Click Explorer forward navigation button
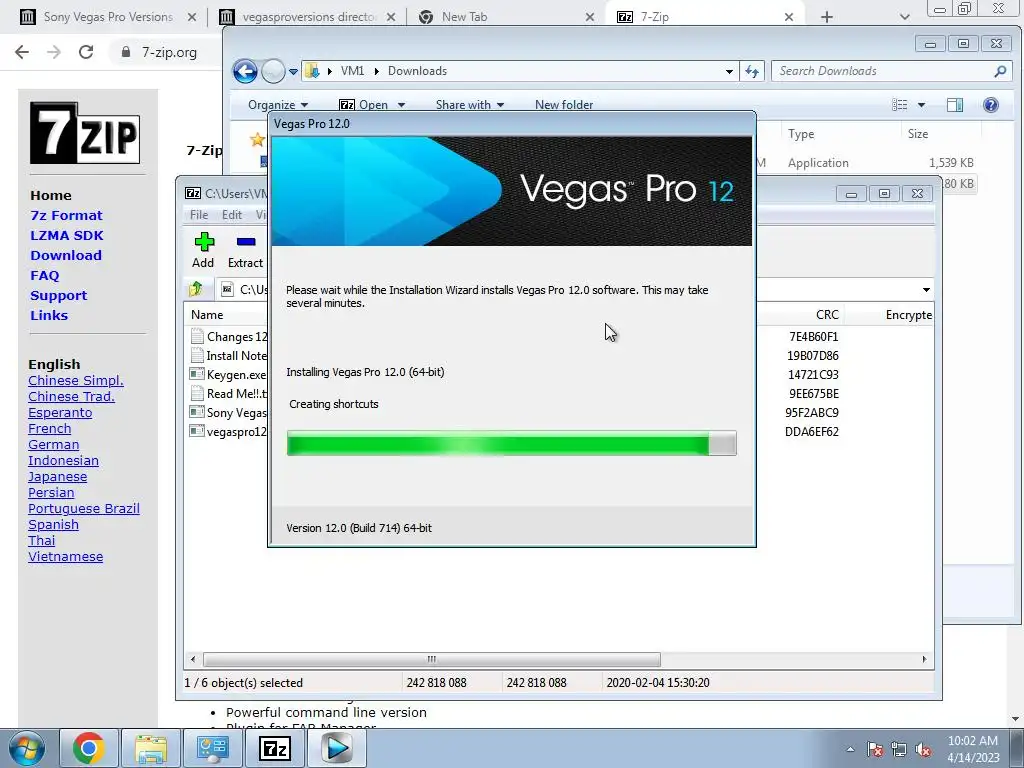1024x768 pixels. tap(273, 71)
